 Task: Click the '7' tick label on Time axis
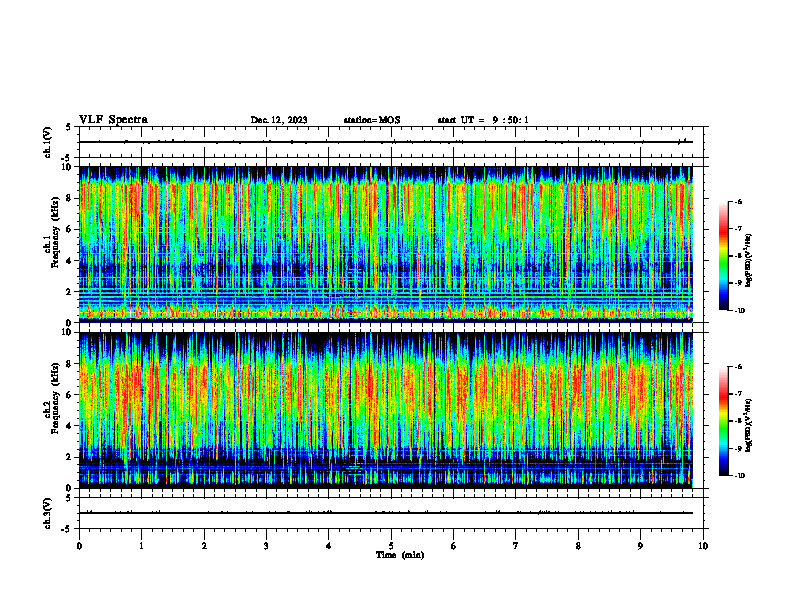516,546
